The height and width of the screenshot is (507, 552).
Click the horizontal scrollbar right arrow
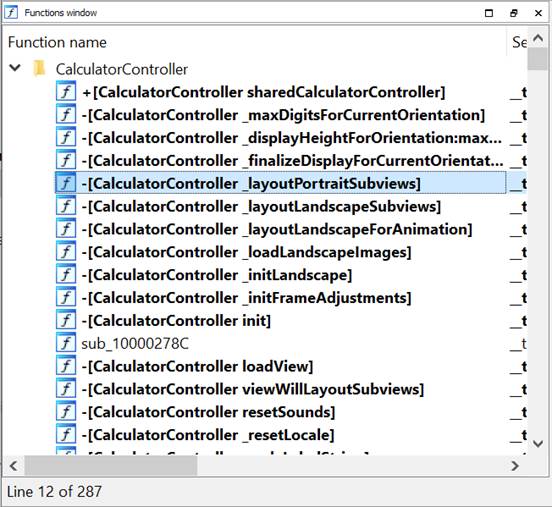515,466
